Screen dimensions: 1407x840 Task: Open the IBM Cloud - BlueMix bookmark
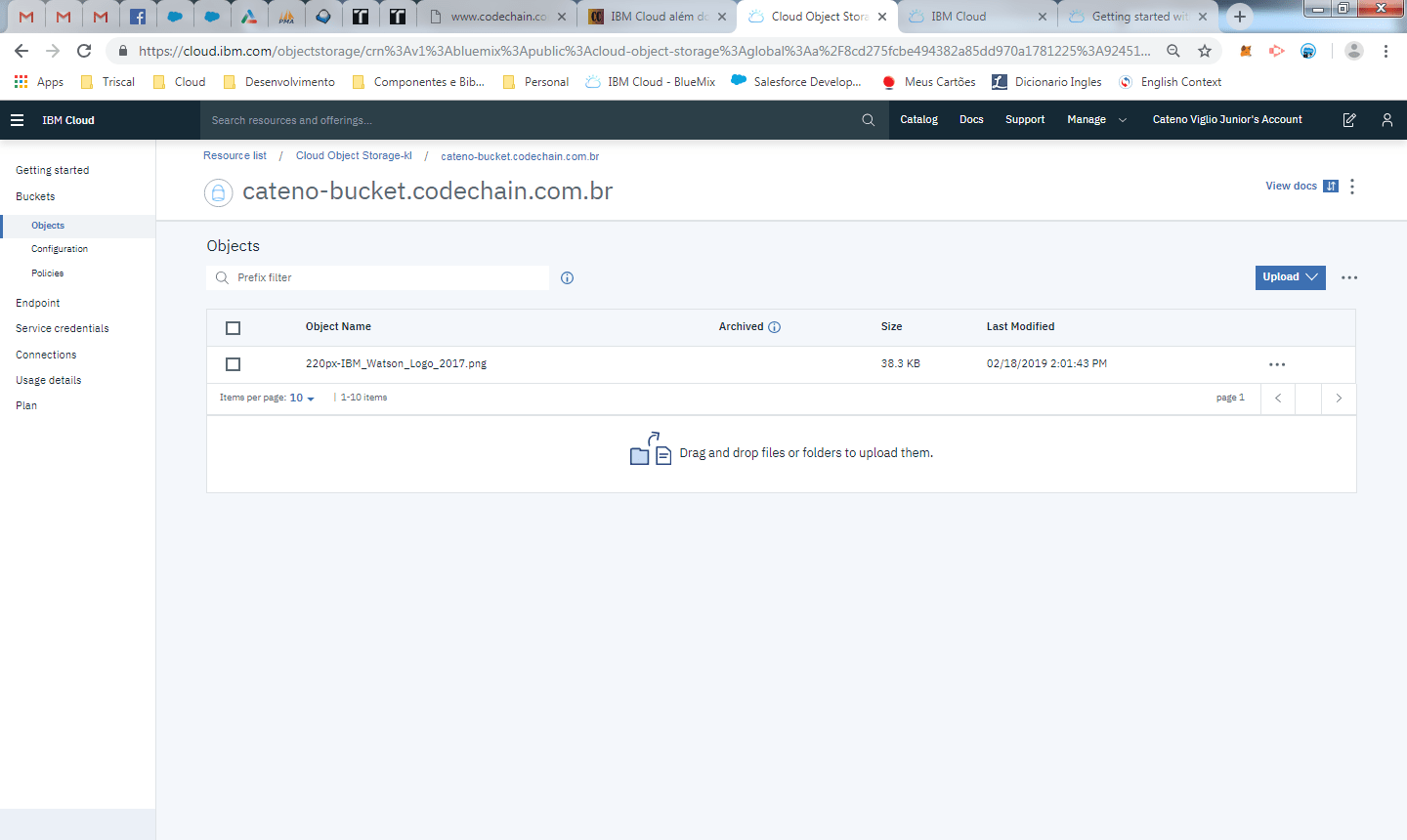(x=651, y=82)
